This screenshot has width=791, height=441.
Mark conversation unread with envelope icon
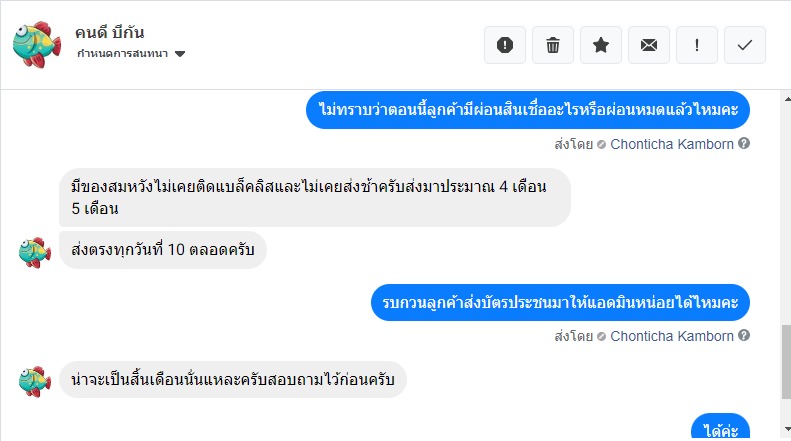(649, 45)
